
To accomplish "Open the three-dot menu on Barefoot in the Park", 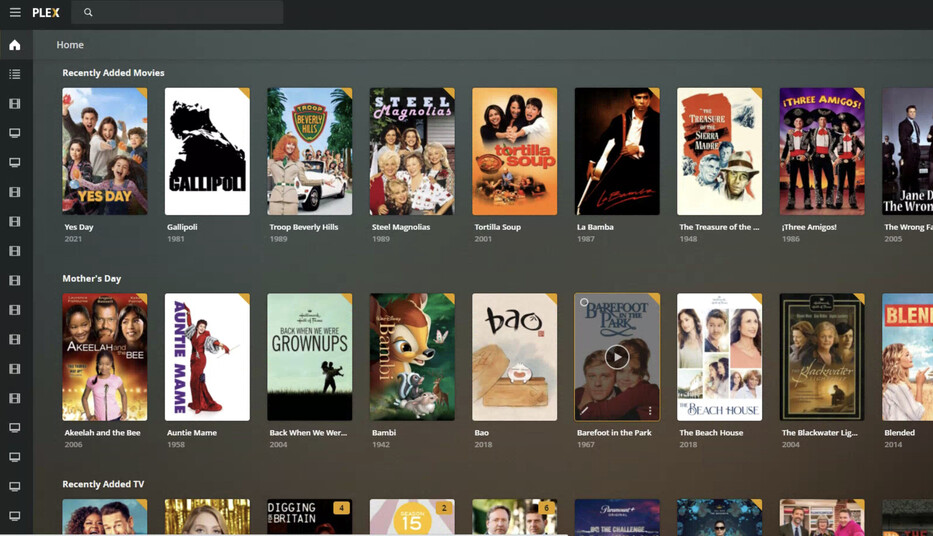I will 650,410.
